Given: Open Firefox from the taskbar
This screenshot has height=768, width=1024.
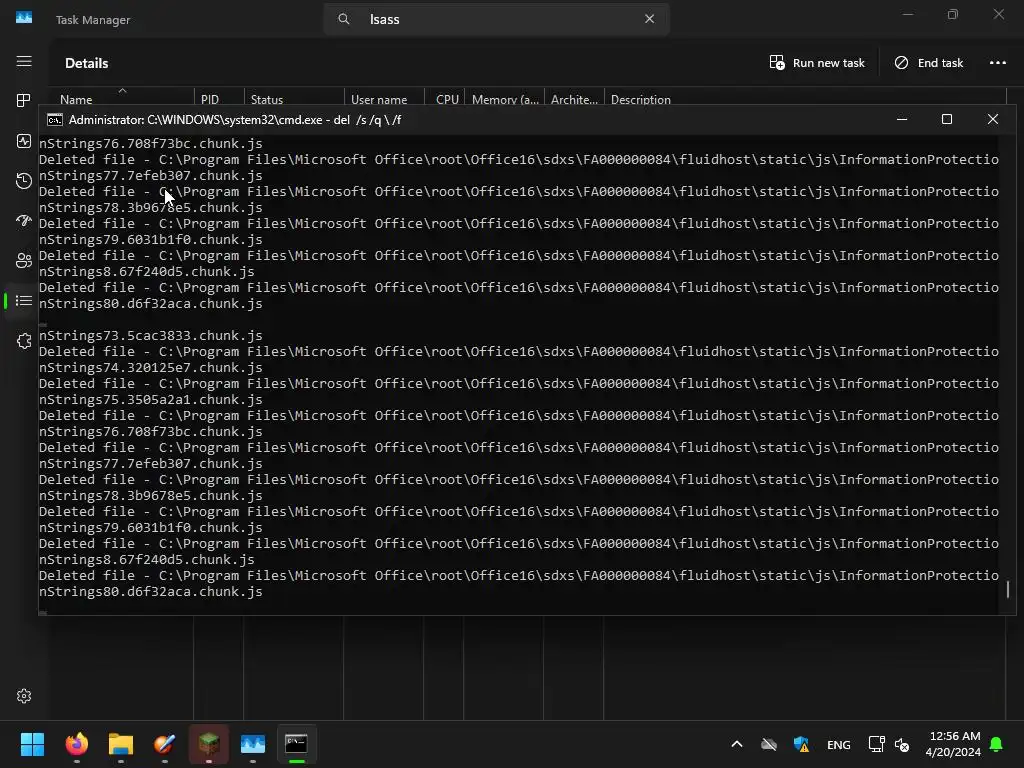Looking at the screenshot, I should tap(77, 744).
